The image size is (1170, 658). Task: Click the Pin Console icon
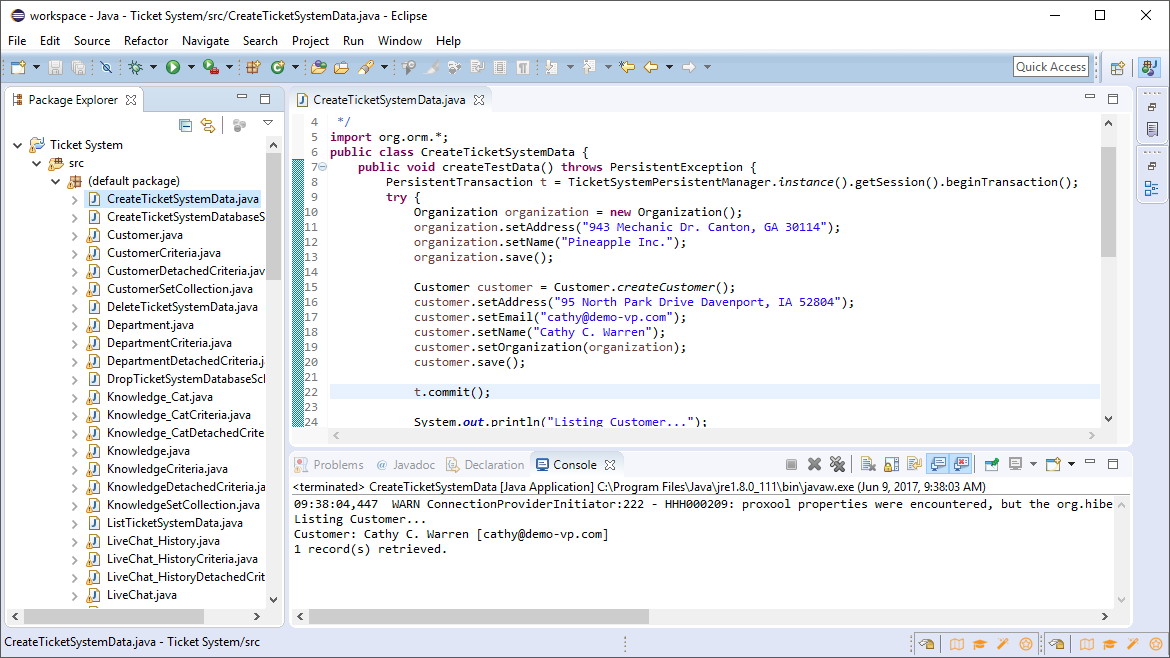[992, 464]
